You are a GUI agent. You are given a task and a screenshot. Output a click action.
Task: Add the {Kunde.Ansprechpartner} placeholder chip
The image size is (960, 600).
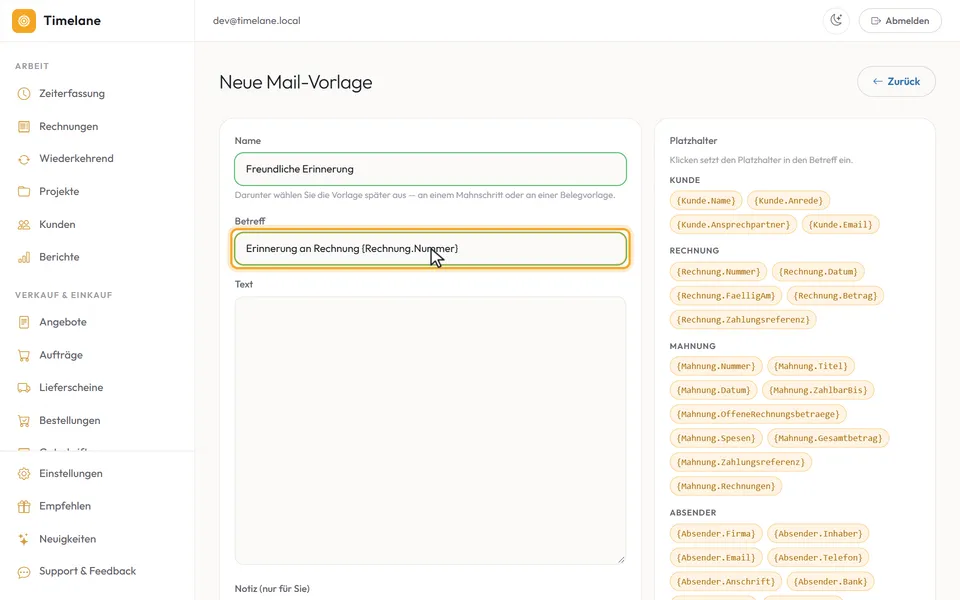pyautogui.click(x=733, y=225)
